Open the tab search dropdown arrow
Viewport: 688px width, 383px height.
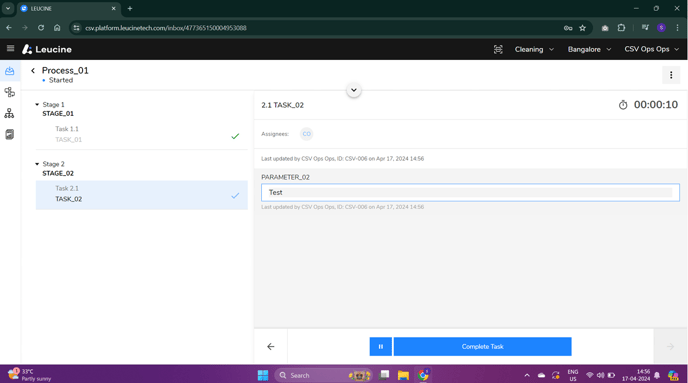pos(8,8)
